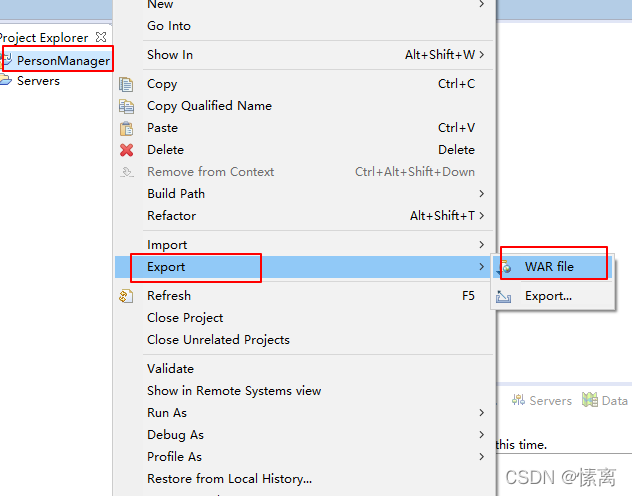Click the Paste clipboard icon
Image resolution: width=632 pixels, height=496 pixels.
(126, 129)
